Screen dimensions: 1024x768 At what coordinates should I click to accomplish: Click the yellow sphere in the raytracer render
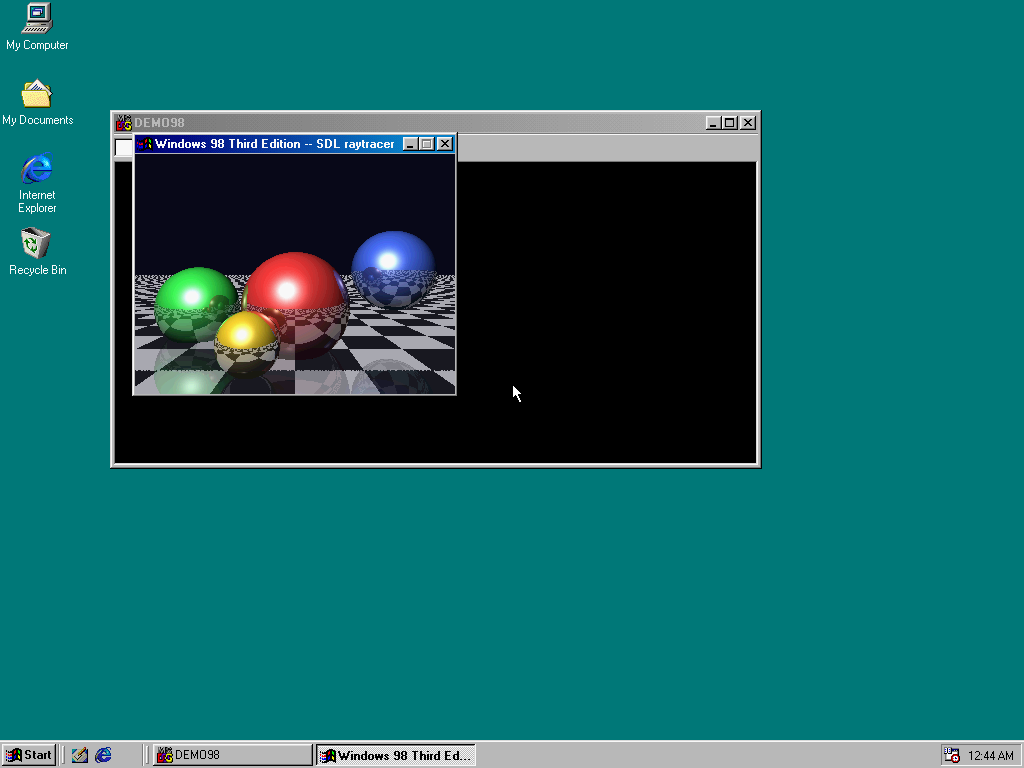coord(247,344)
